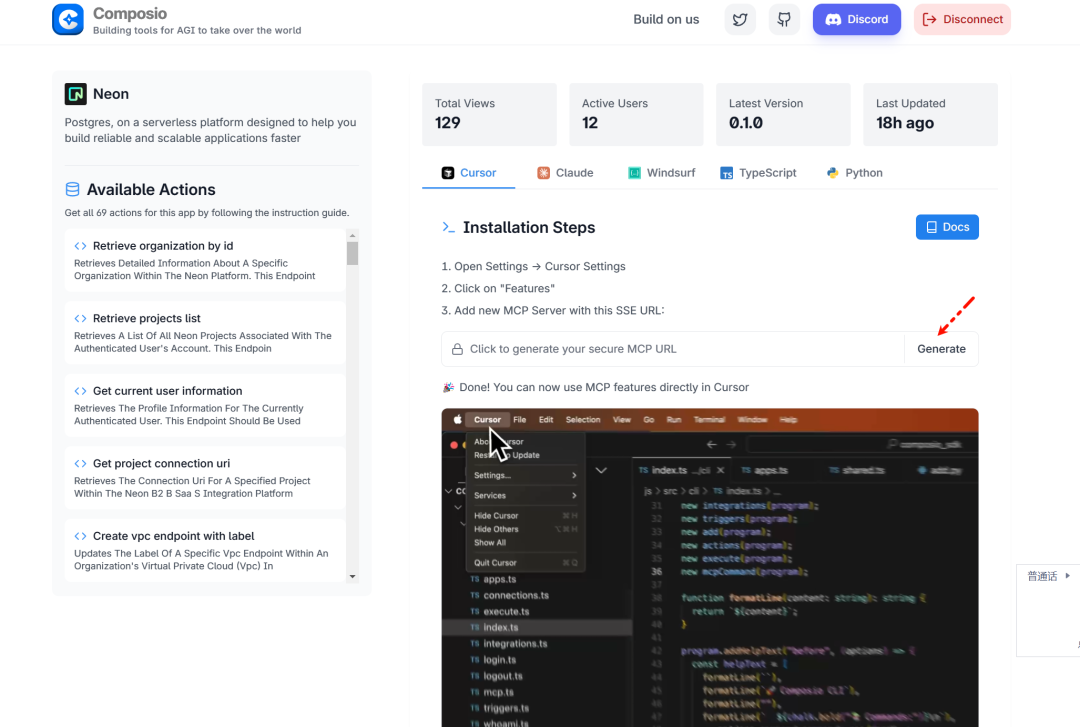This screenshot has height=727, width=1080.
Task: Open the GitHub icon link
Action: (x=784, y=19)
